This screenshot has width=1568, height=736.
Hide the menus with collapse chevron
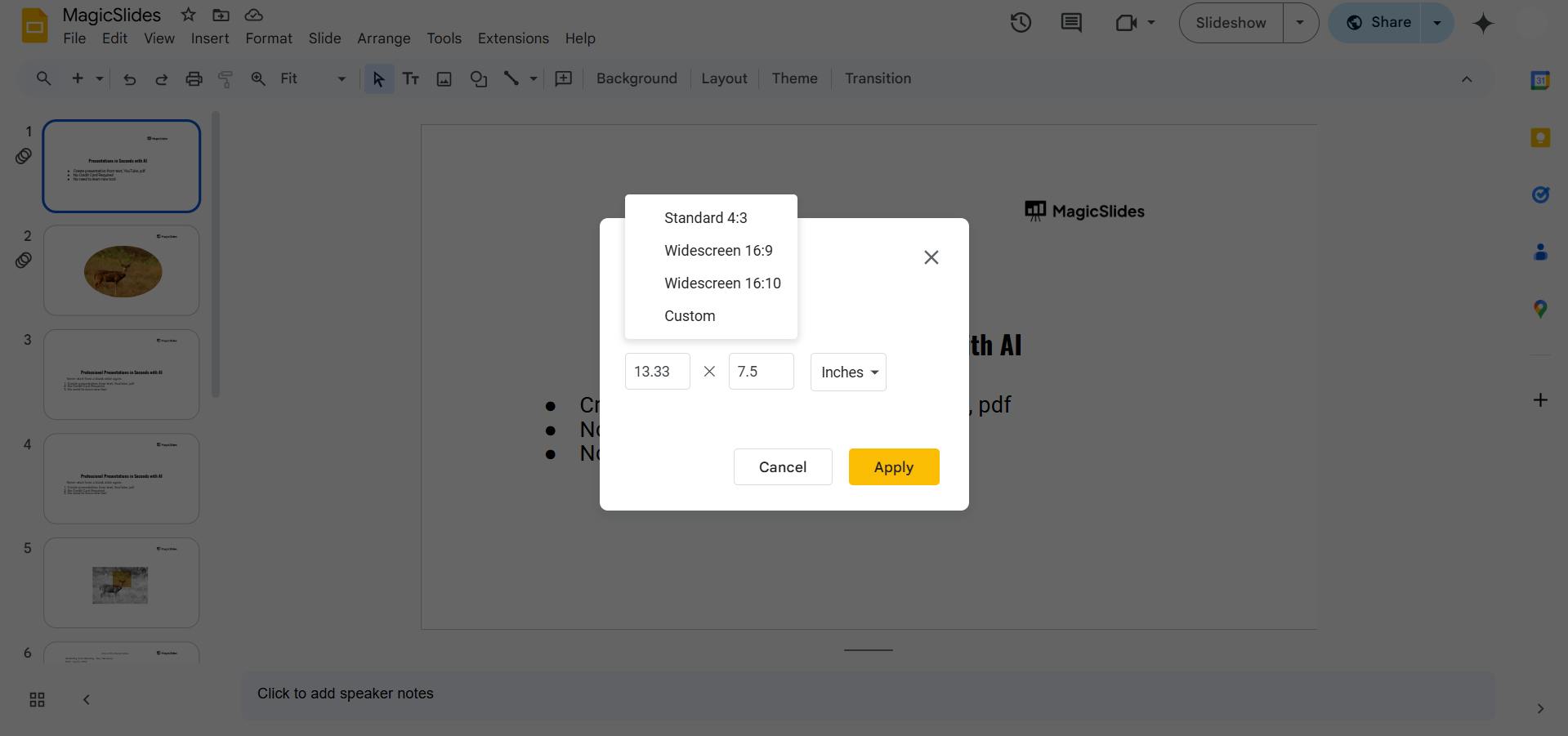tap(1467, 79)
